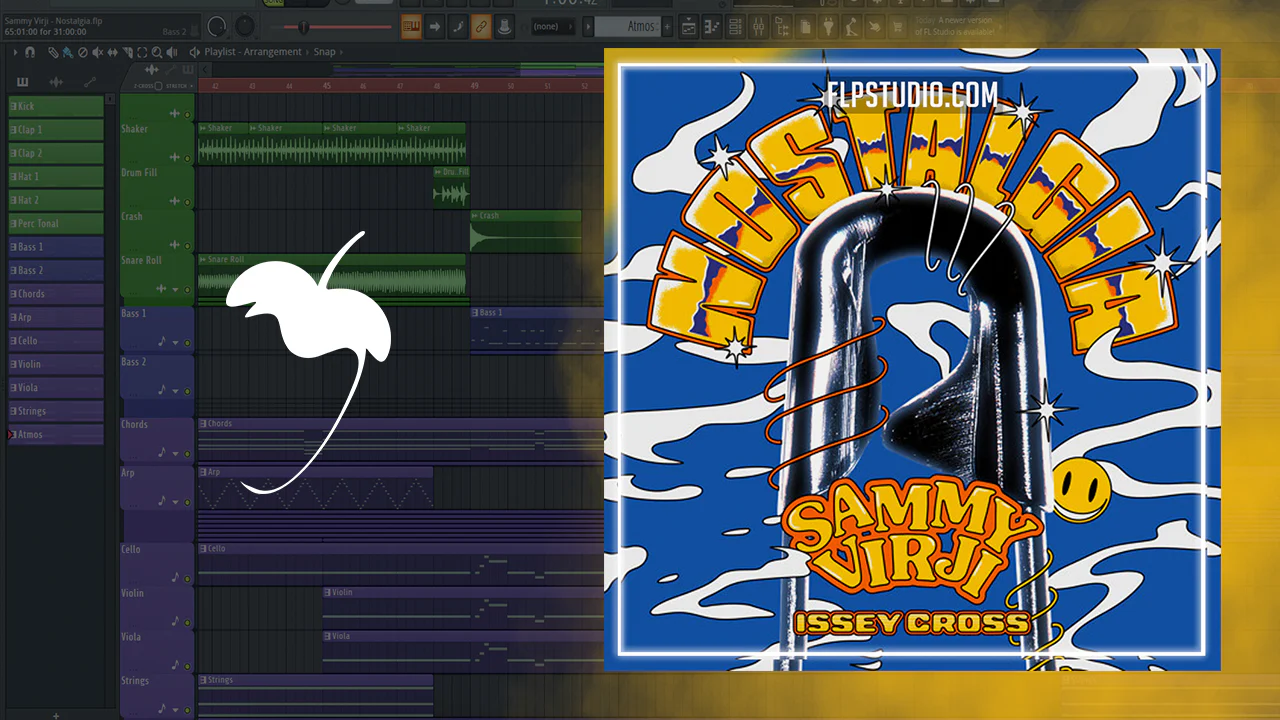The height and width of the screenshot is (720, 1280).
Task: Click the multilink to controllers hat icon
Action: click(x=503, y=27)
